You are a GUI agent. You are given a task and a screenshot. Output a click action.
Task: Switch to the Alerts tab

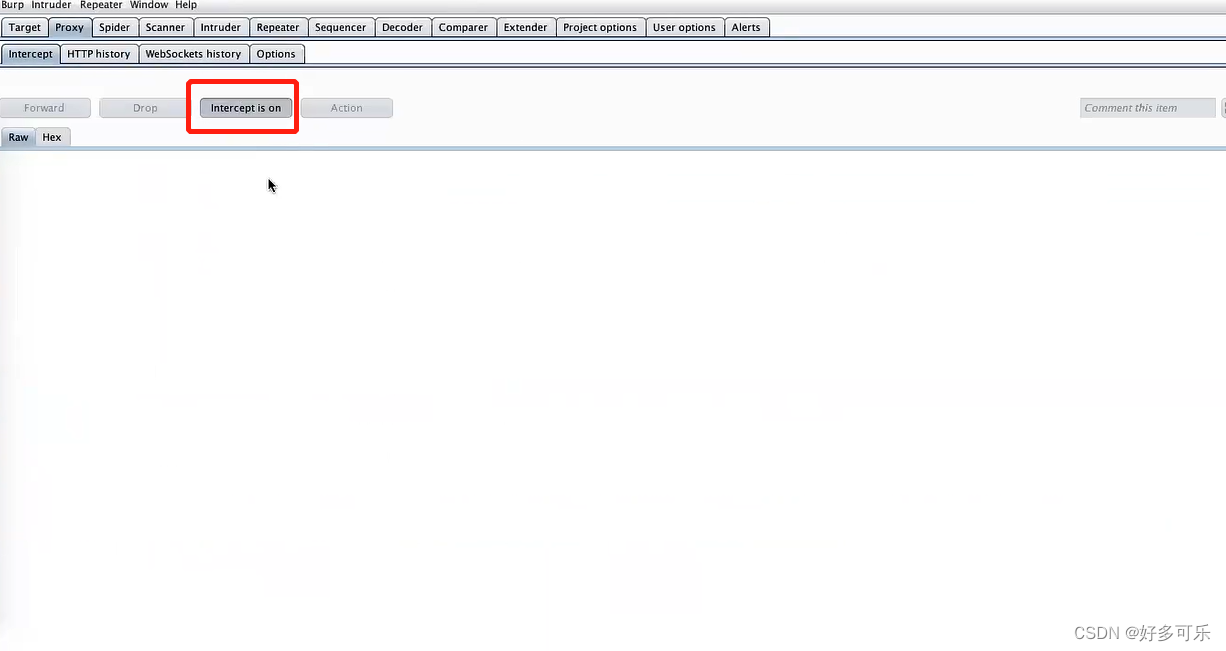[x=746, y=27]
